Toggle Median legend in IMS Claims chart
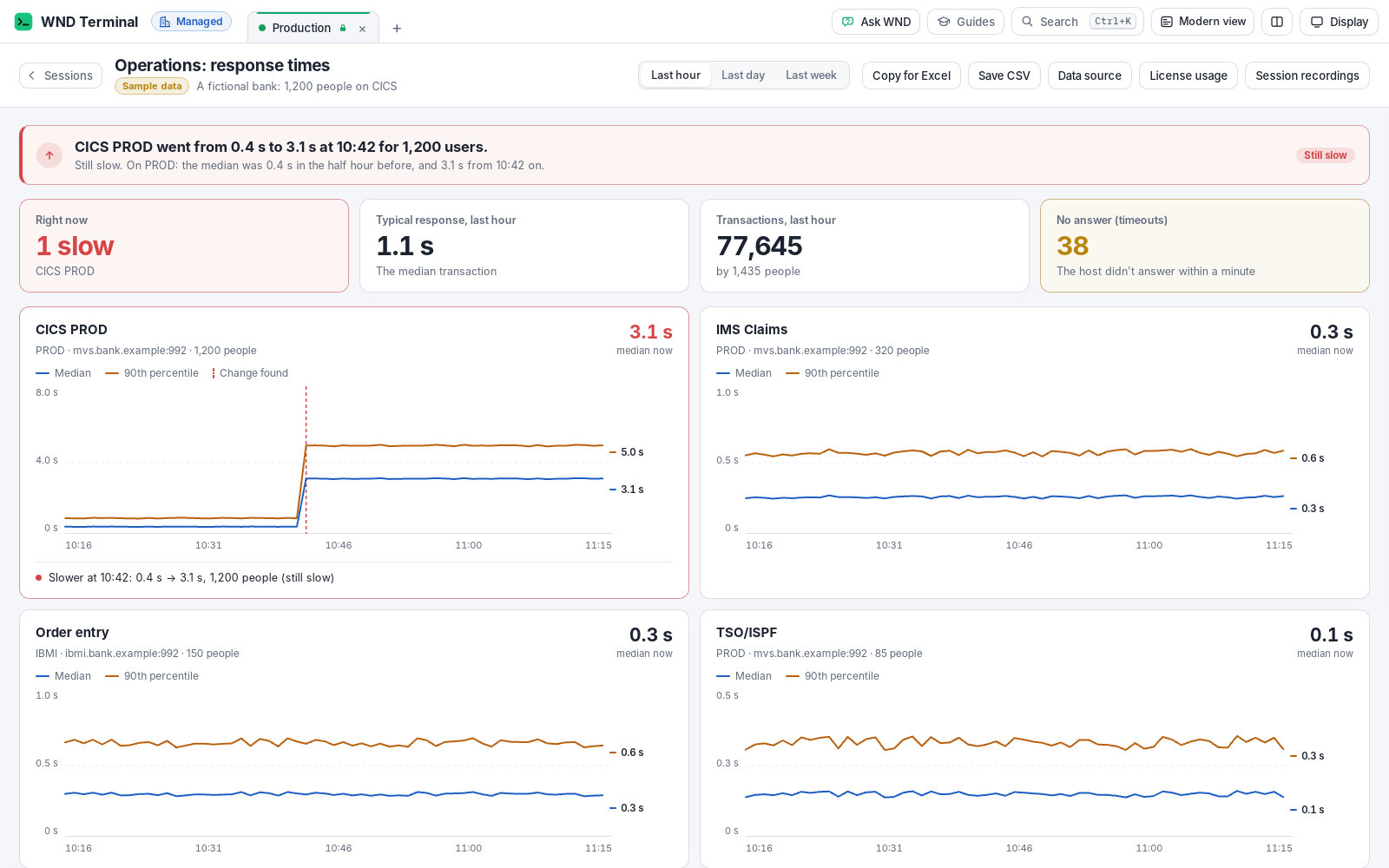This screenshot has height=868, width=1389. coord(744,373)
